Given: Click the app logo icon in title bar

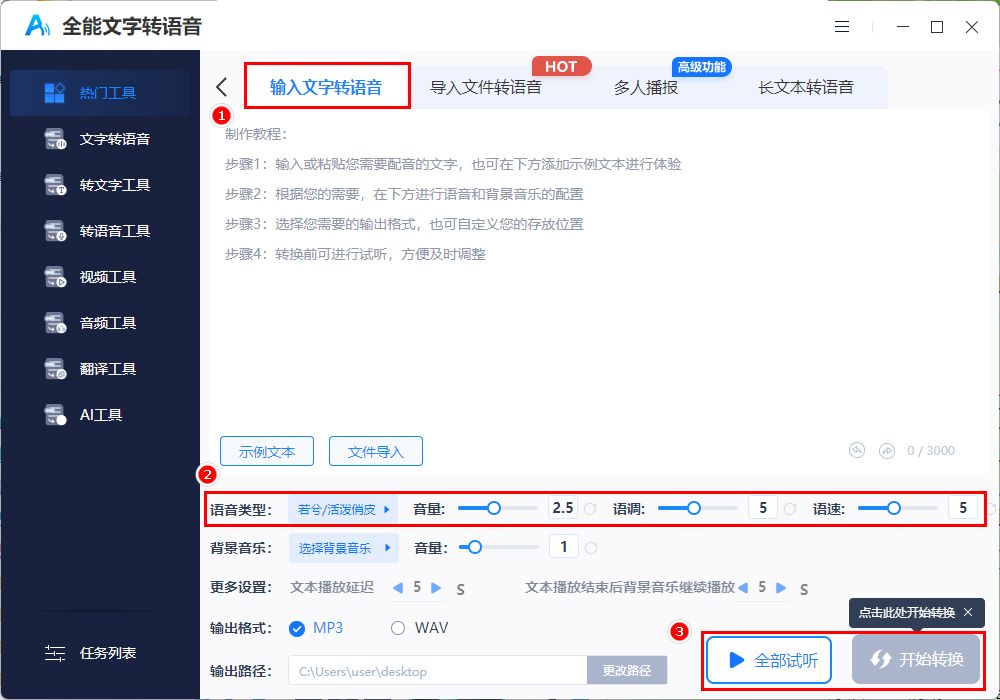Looking at the screenshot, I should point(37,26).
